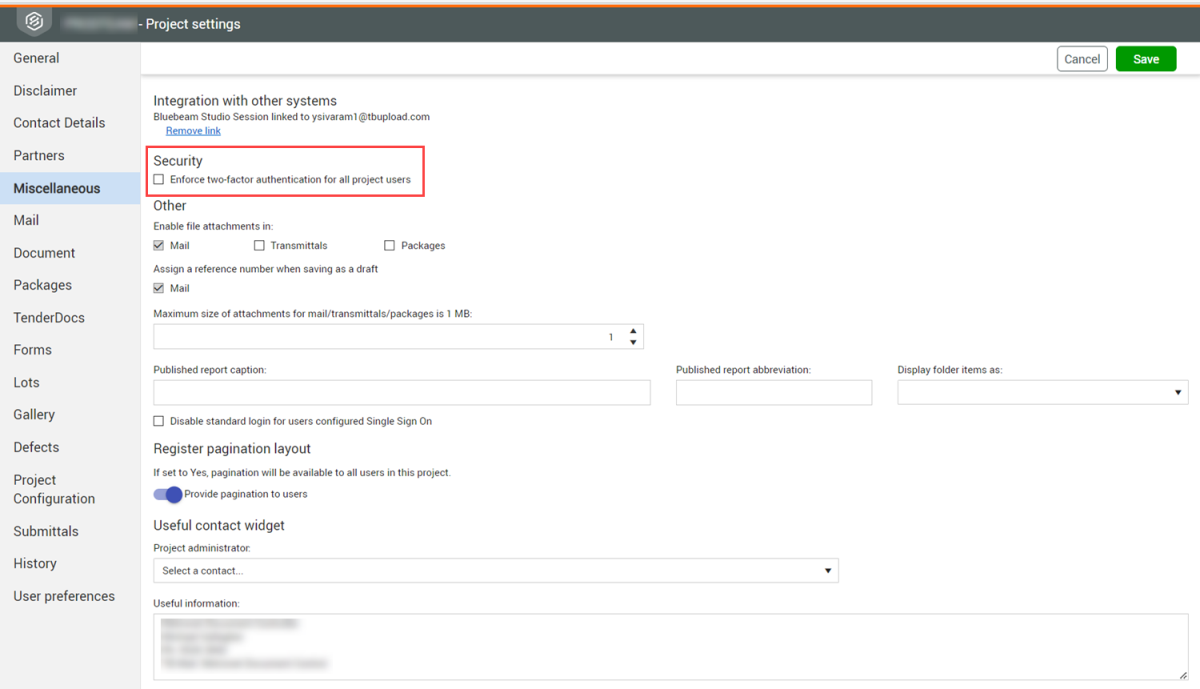Screen dimensions: 1200x689
Task: Enable two-factor authentication checkbox
Action: pos(159,180)
